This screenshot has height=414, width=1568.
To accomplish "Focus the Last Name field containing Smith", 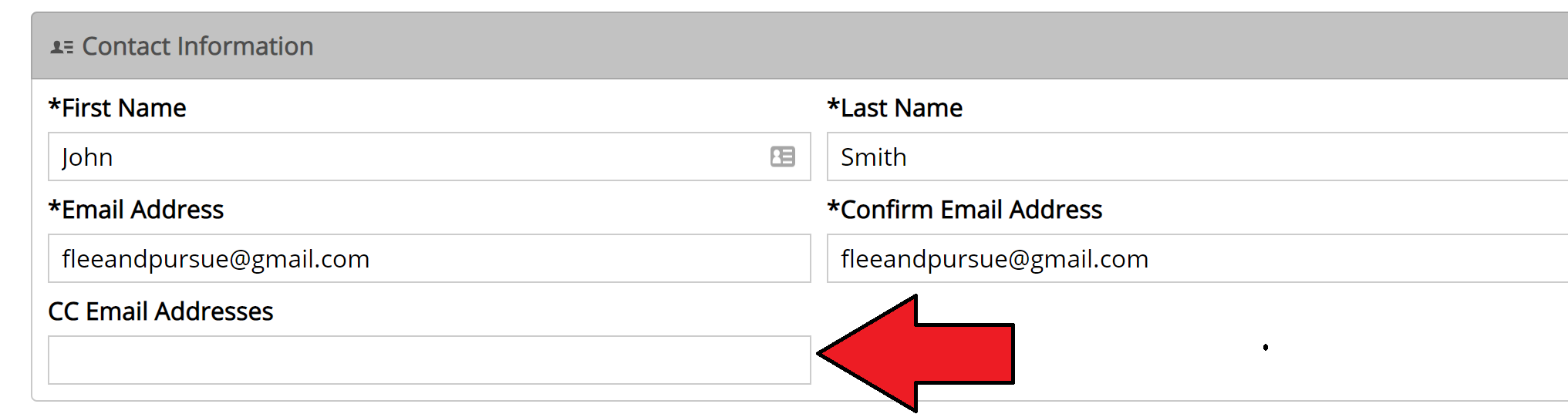I will 1198,157.
